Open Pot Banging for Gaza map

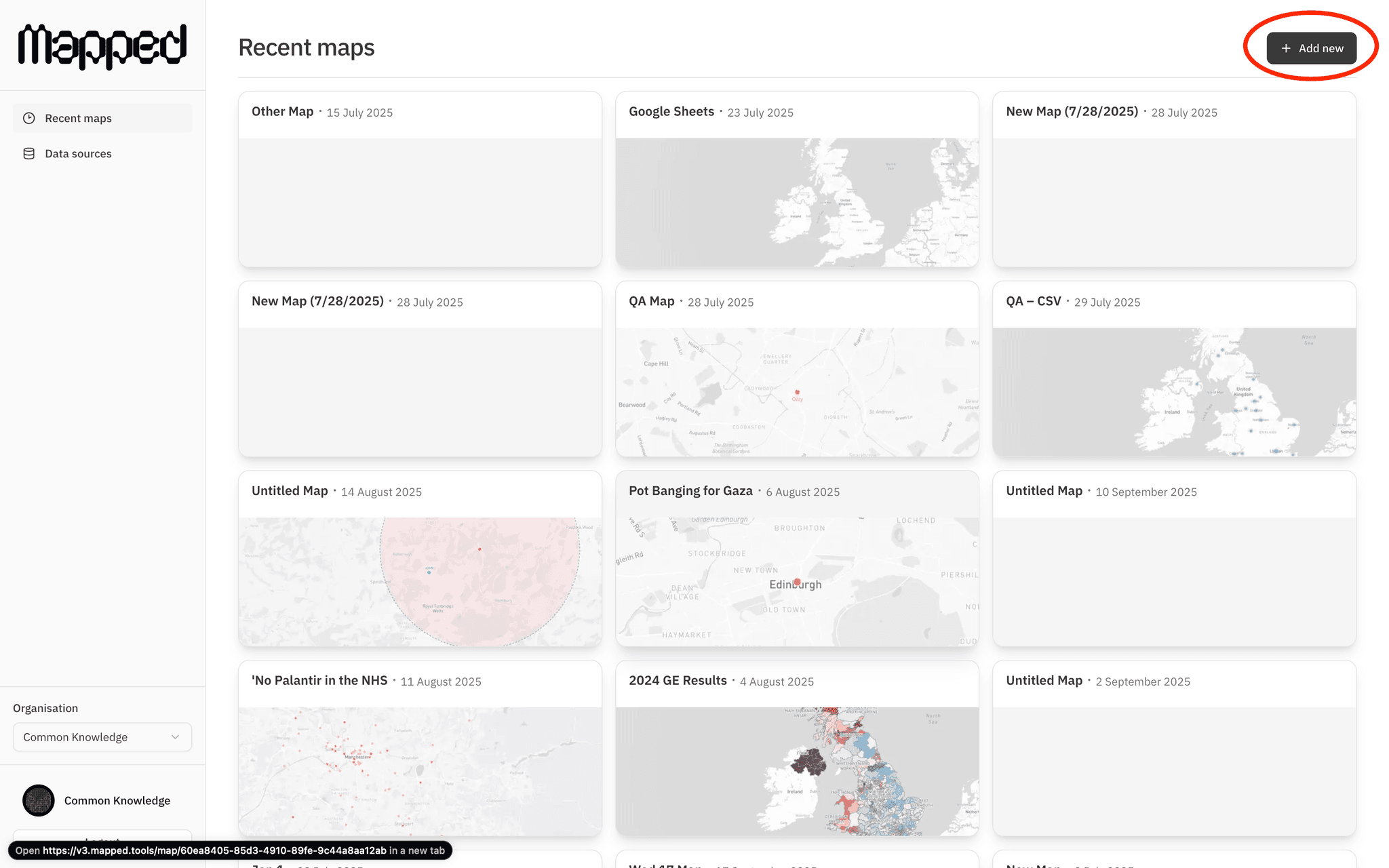tap(797, 582)
